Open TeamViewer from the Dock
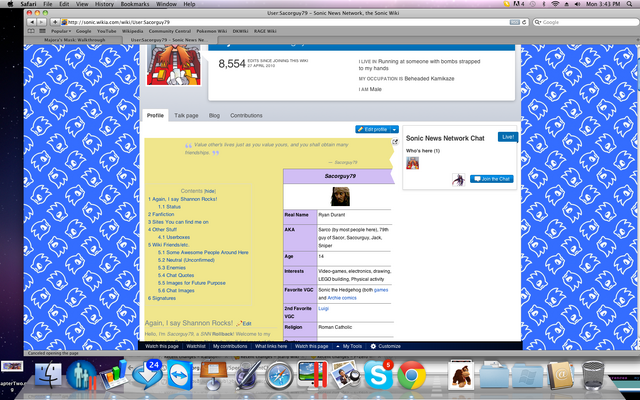The image size is (640, 400). (180, 376)
